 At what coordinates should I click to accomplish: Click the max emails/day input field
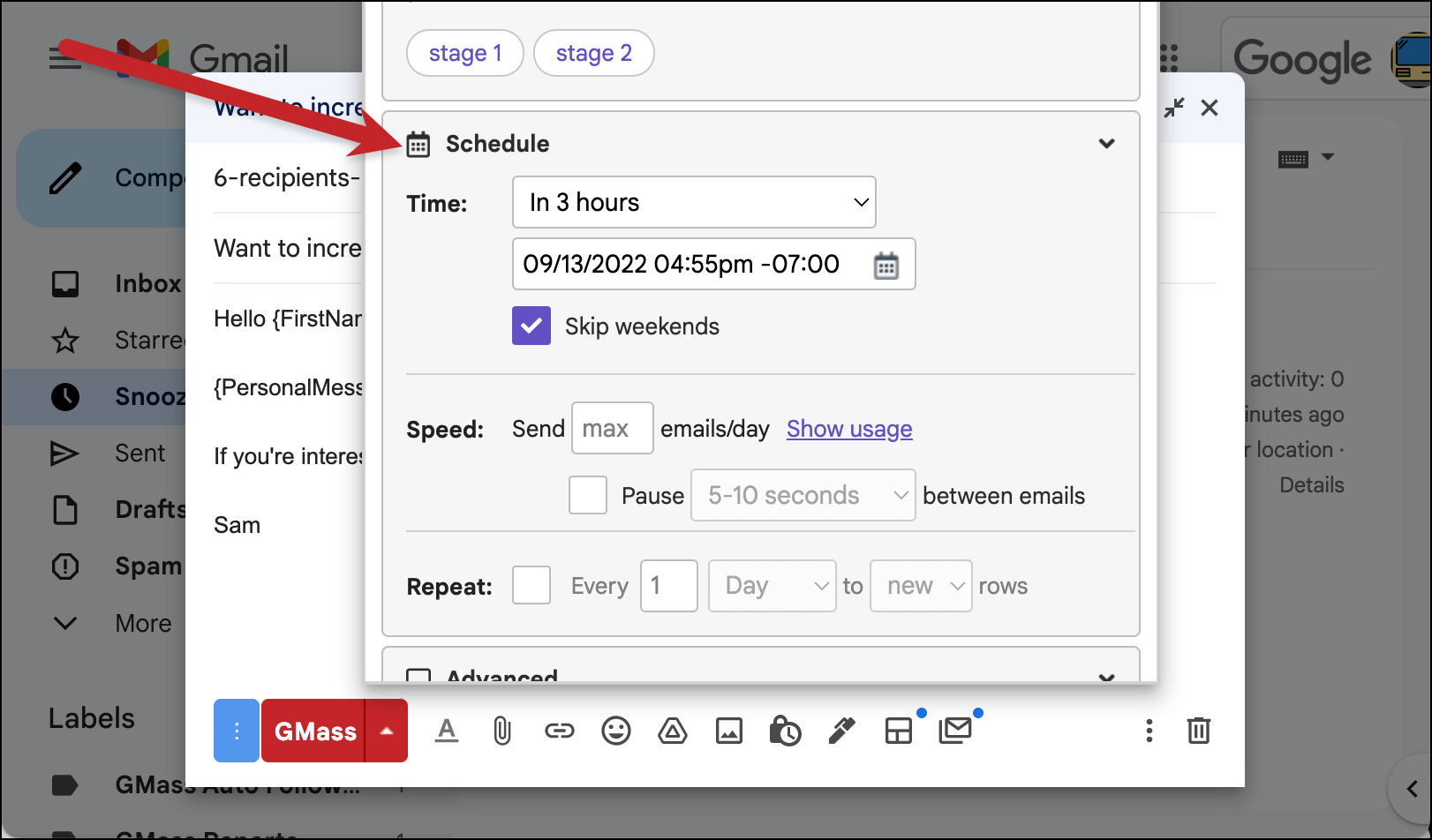point(612,428)
